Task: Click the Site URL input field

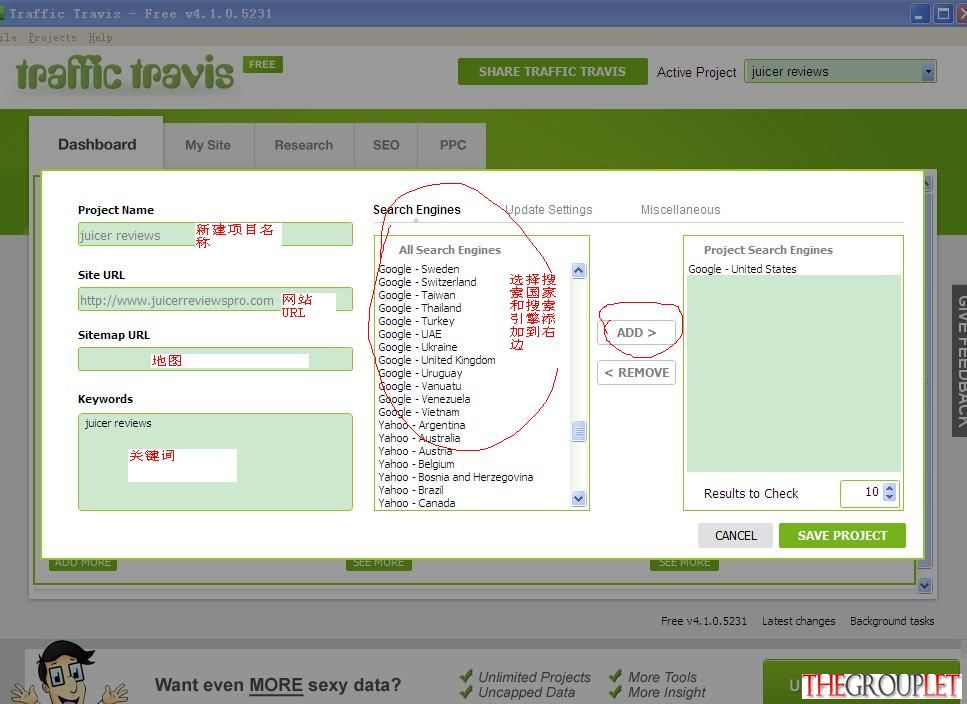Action: [215, 300]
